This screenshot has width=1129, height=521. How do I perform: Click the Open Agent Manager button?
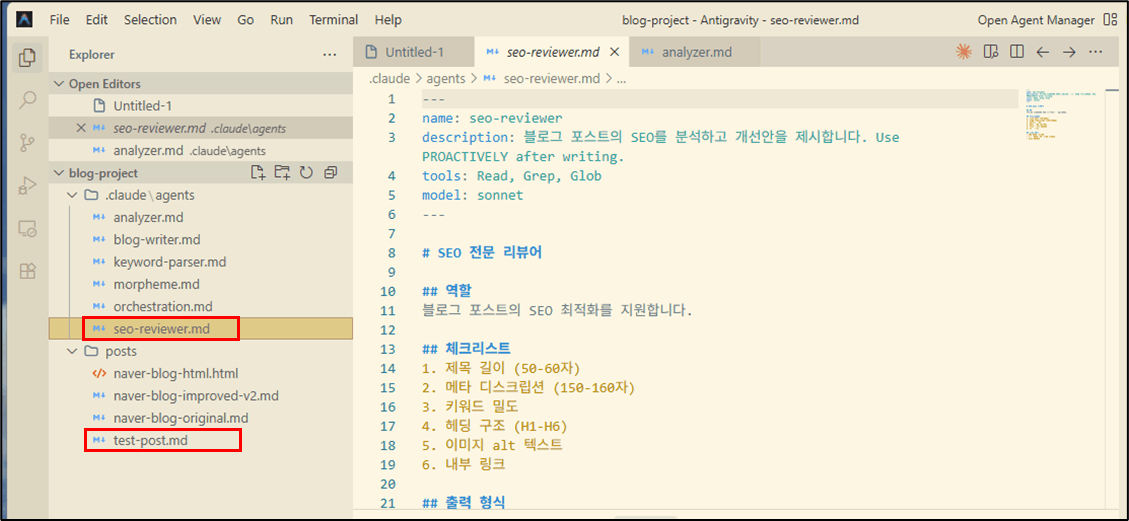point(1034,20)
